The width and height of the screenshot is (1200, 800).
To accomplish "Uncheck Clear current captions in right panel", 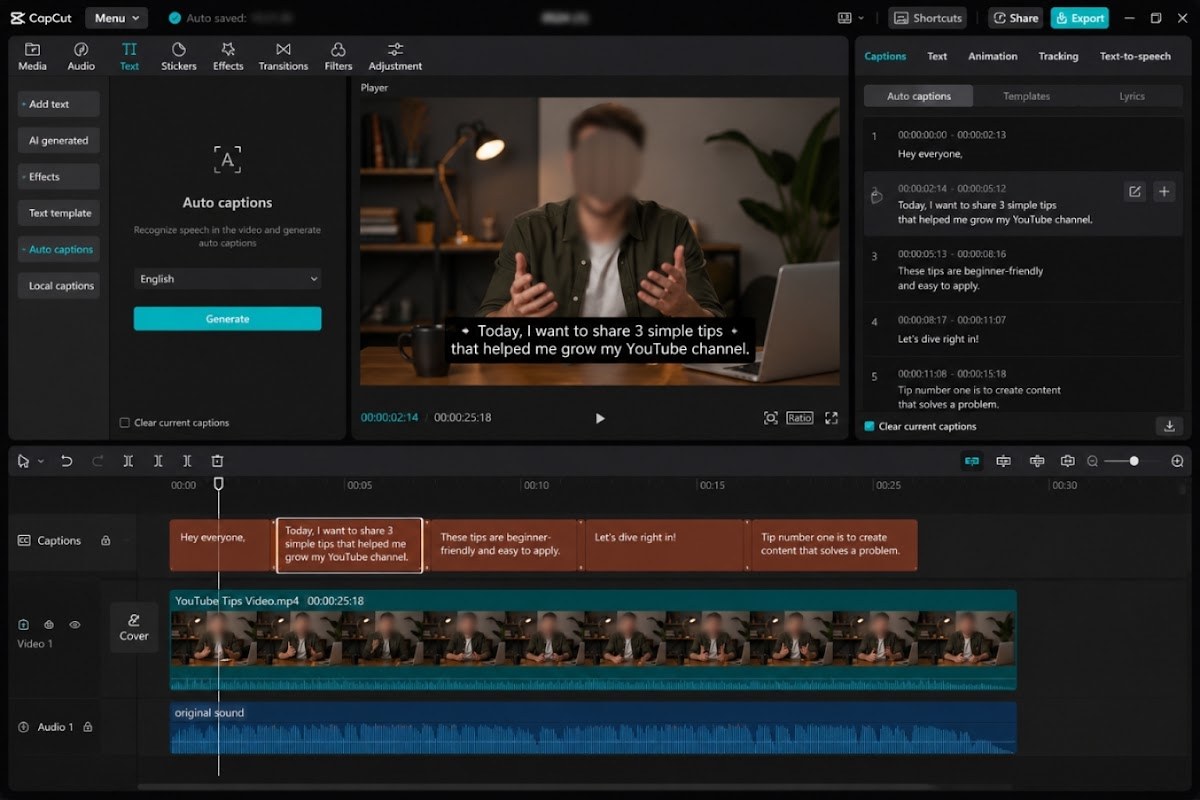I will (x=870, y=426).
